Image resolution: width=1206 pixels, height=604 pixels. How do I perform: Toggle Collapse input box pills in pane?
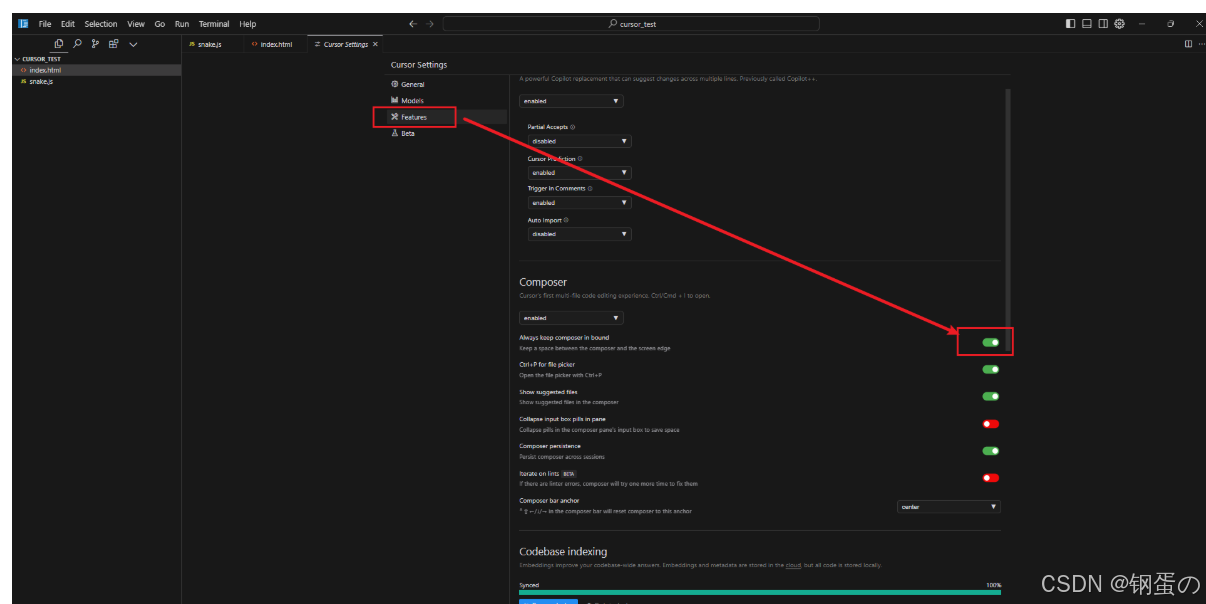(x=990, y=424)
